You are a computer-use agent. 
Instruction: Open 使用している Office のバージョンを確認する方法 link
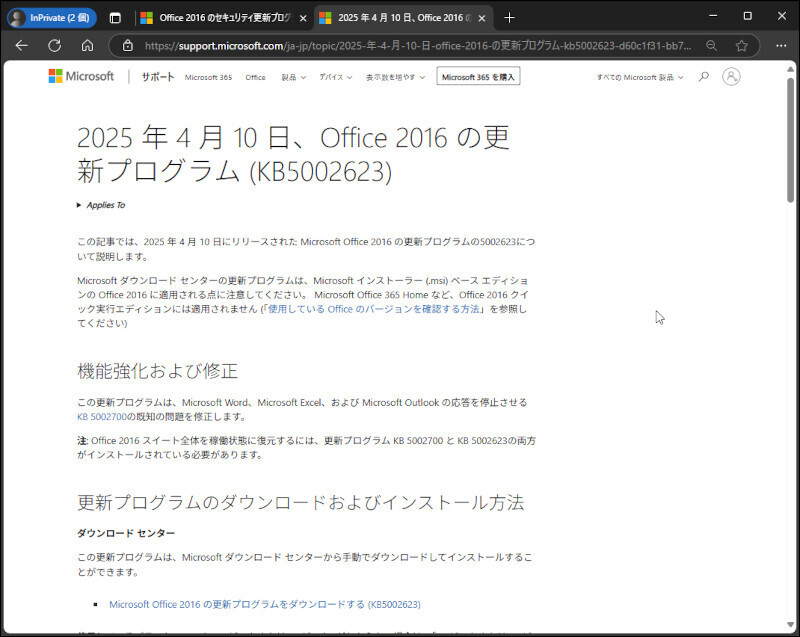[x=373, y=309]
